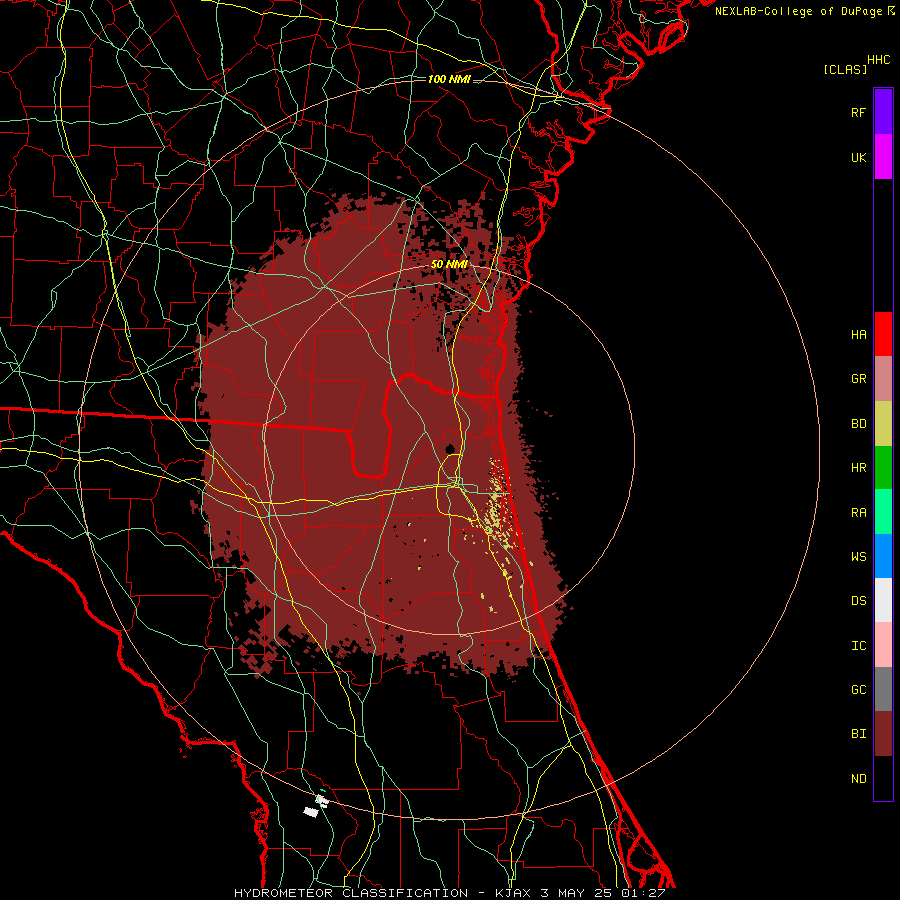Click the white DS echo patch near the bottom

click(311, 811)
